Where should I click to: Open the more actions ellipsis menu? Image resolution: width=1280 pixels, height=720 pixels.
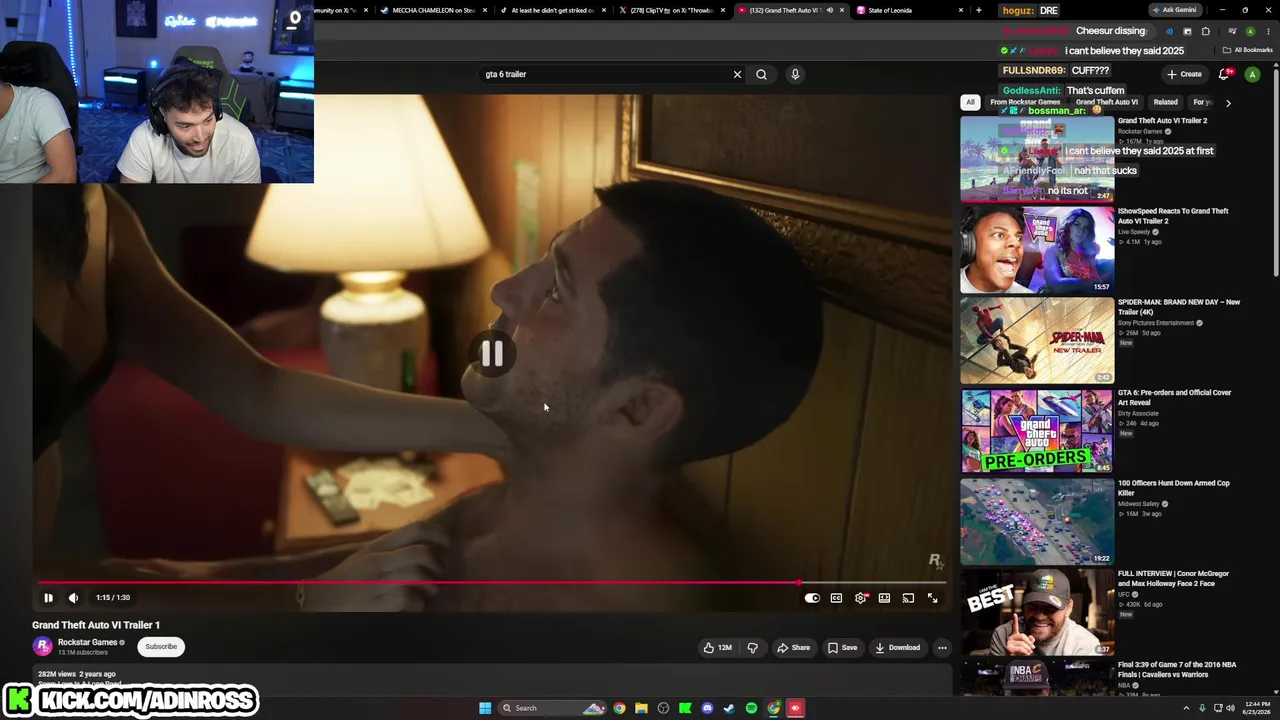[x=942, y=647]
